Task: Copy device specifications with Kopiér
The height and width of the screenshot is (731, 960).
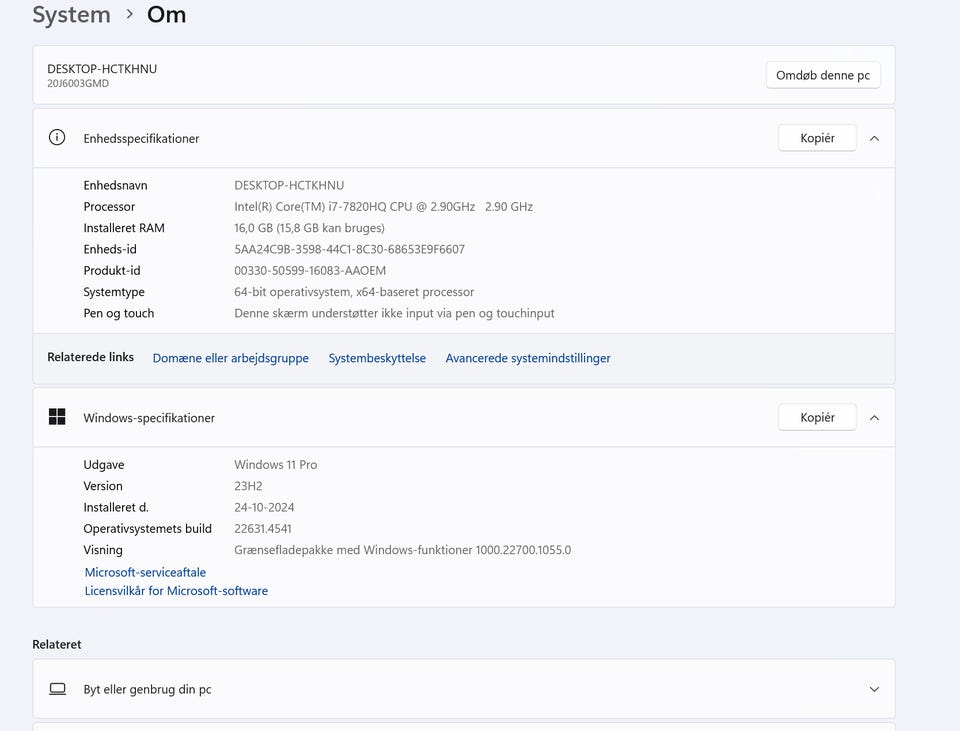Action: coord(817,138)
